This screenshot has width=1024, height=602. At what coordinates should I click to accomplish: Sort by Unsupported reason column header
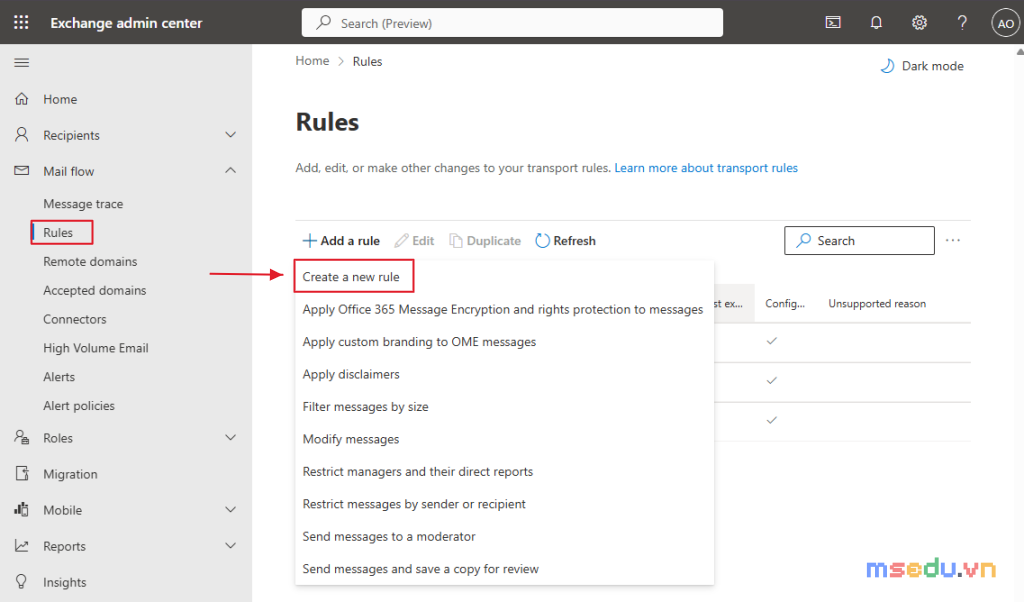tap(877, 303)
